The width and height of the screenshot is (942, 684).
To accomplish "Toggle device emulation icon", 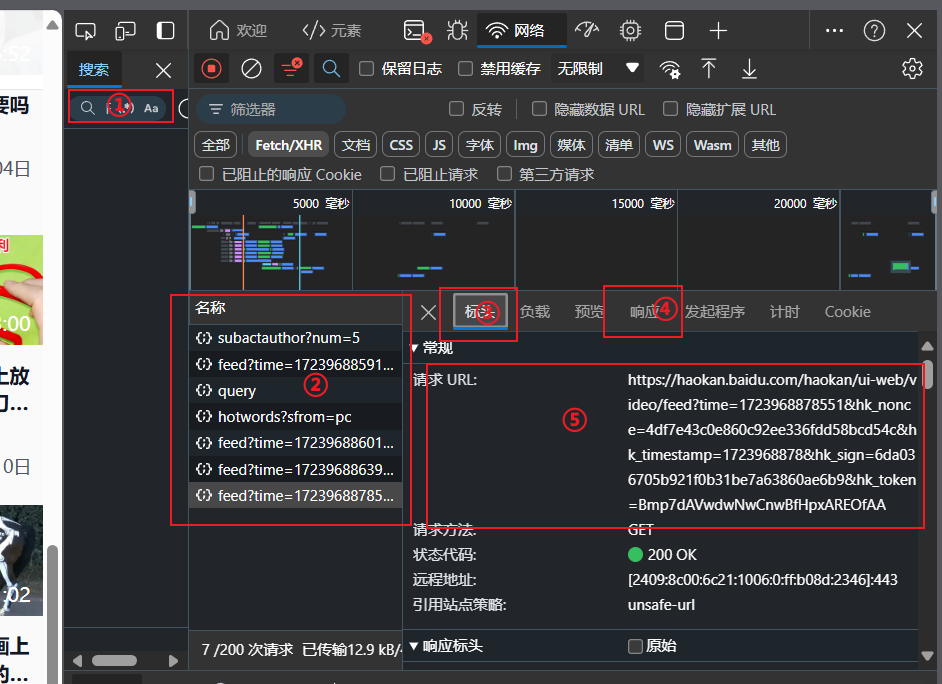I will click(125, 31).
